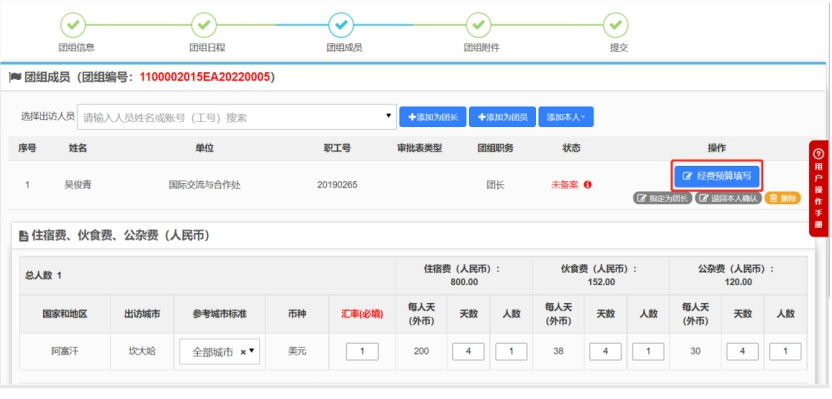Expand the 添加本人 dropdown button
The width and height of the screenshot is (832, 399).
click(x=566, y=117)
